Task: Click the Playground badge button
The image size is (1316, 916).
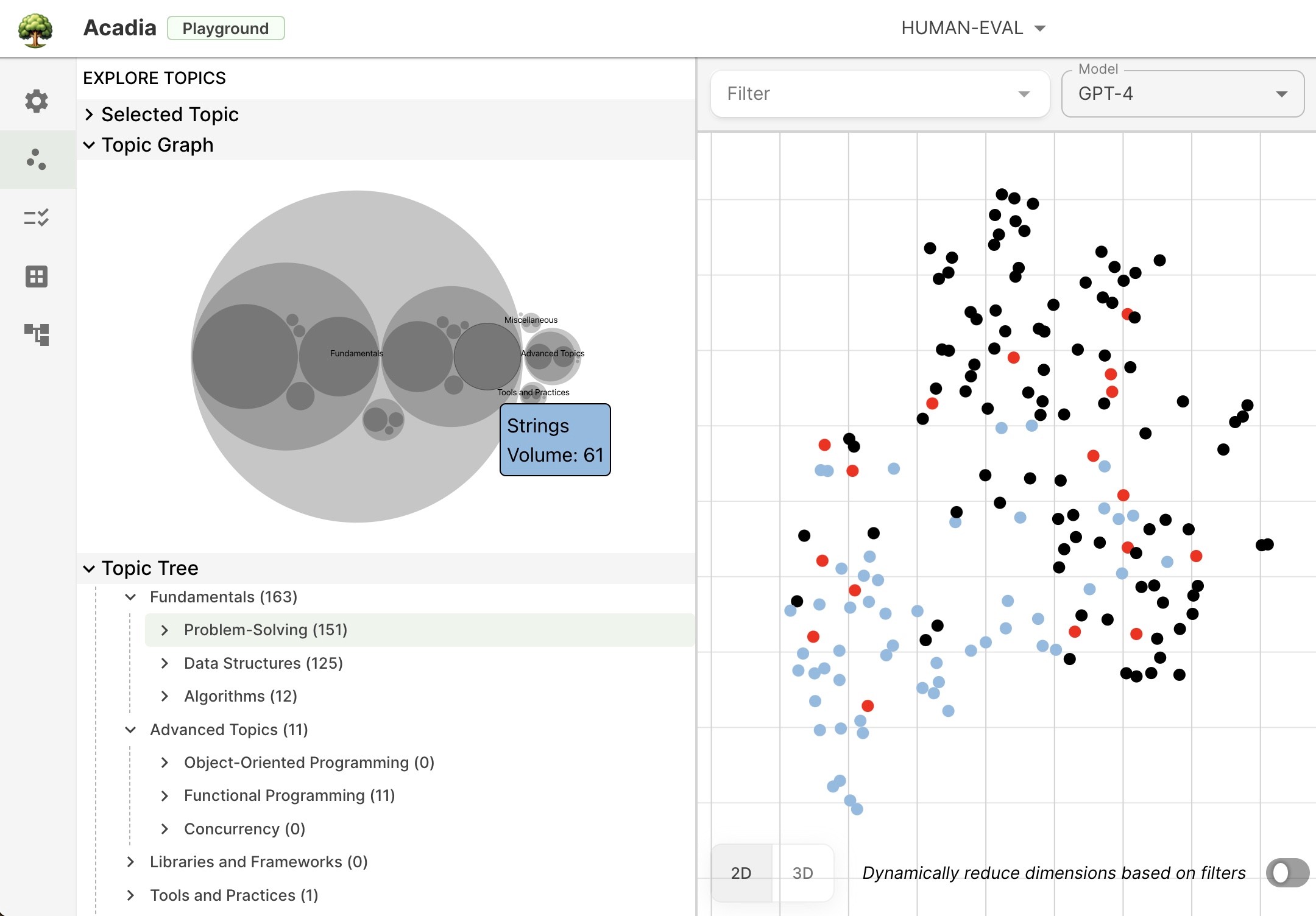Action: [225, 29]
